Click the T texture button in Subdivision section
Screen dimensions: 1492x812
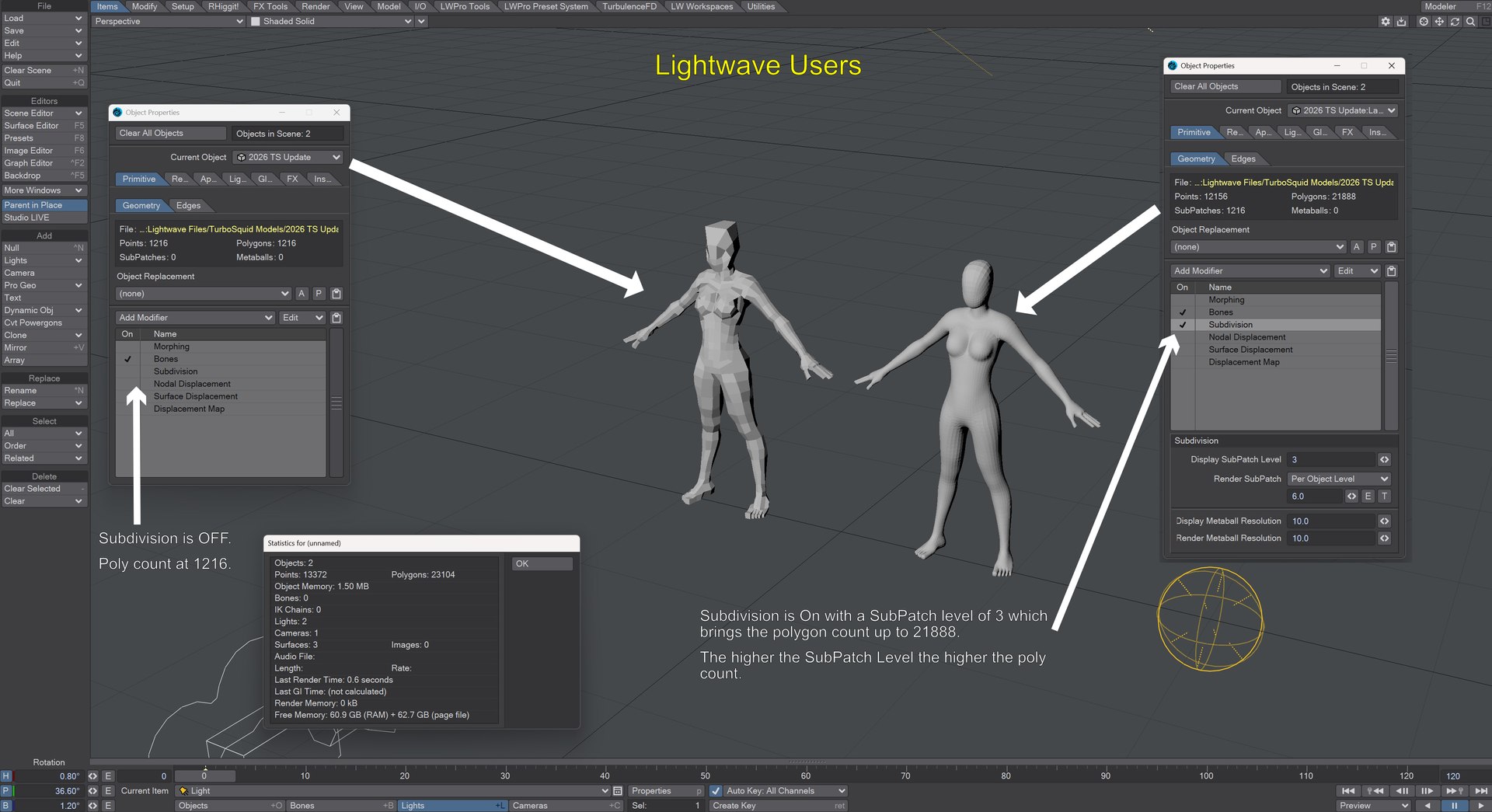pos(1384,497)
